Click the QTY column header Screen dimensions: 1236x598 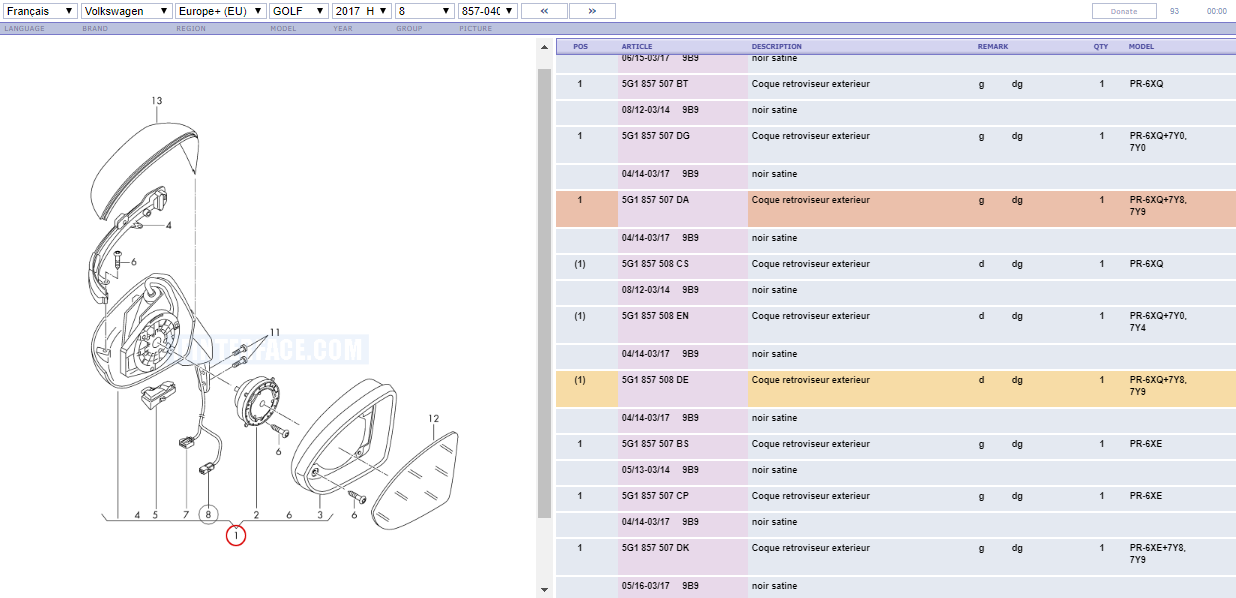pyautogui.click(x=1101, y=47)
